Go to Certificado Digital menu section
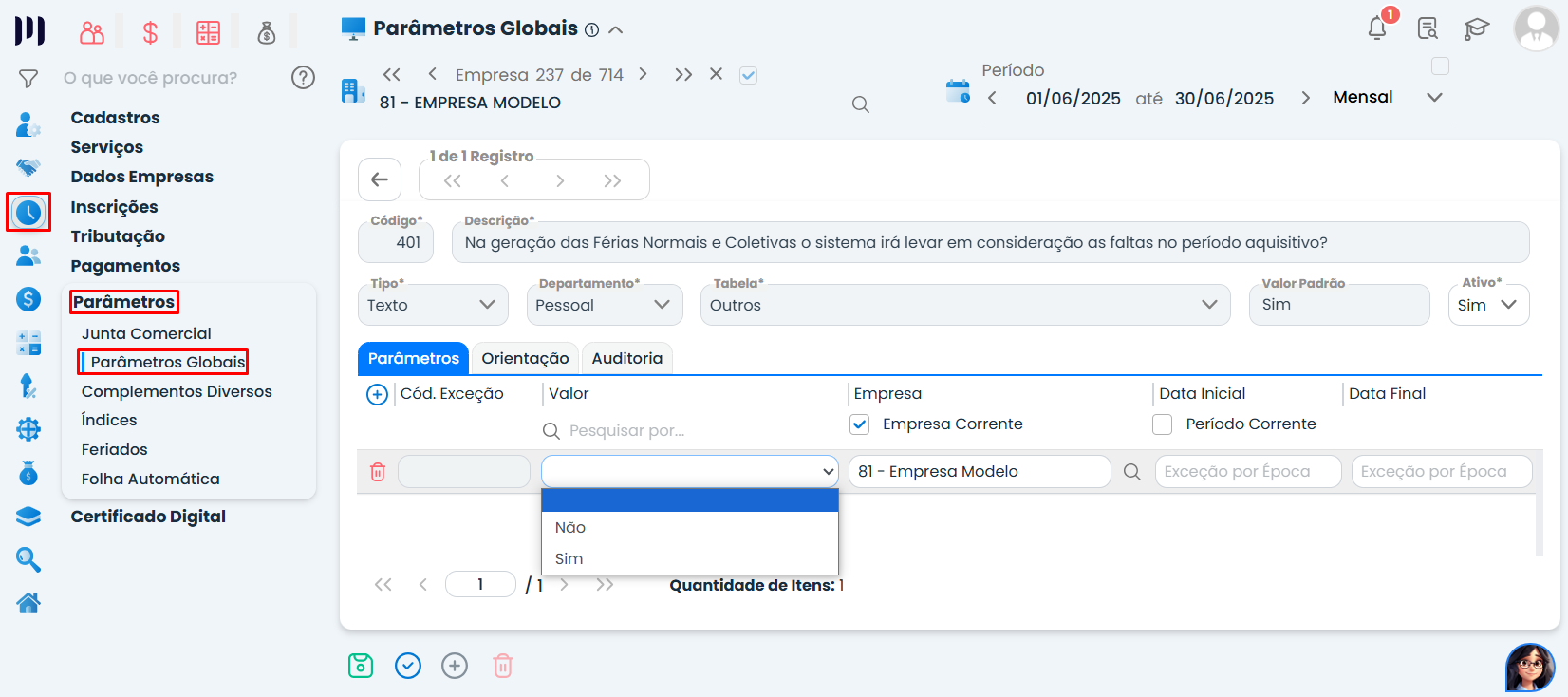Image resolution: width=1568 pixels, height=697 pixels. pos(148,517)
